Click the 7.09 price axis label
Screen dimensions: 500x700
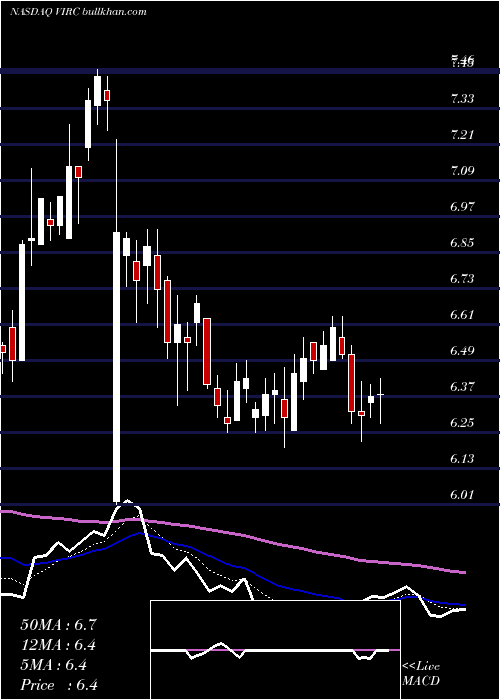click(x=462, y=171)
